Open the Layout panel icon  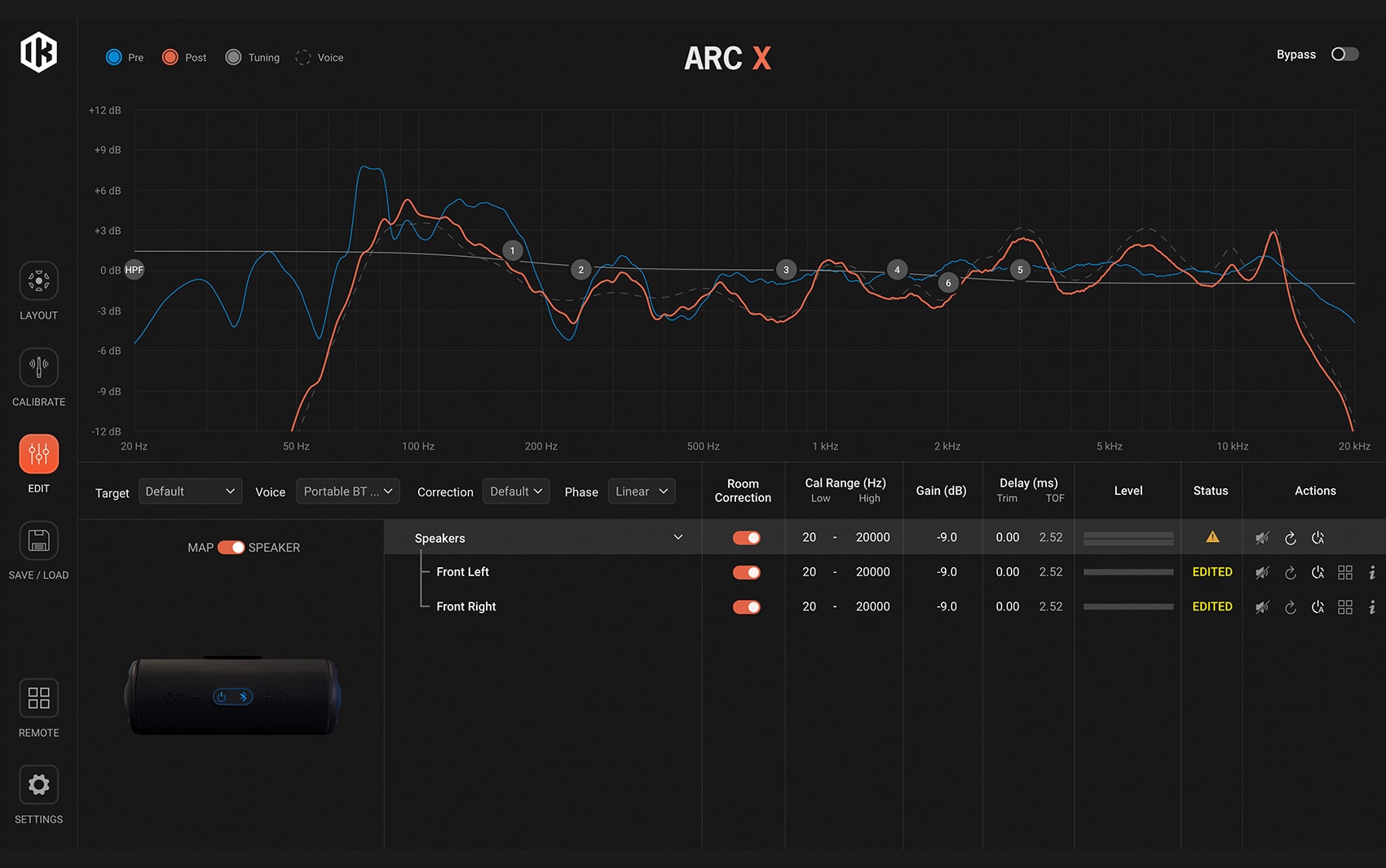click(38, 281)
